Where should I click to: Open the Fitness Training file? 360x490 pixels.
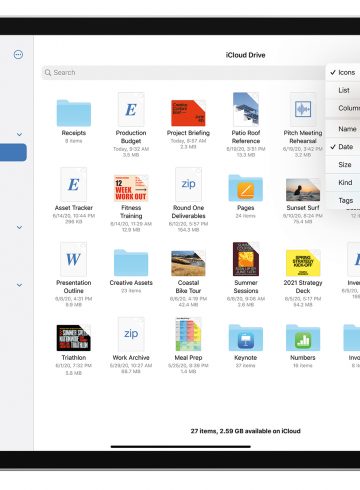[131, 188]
